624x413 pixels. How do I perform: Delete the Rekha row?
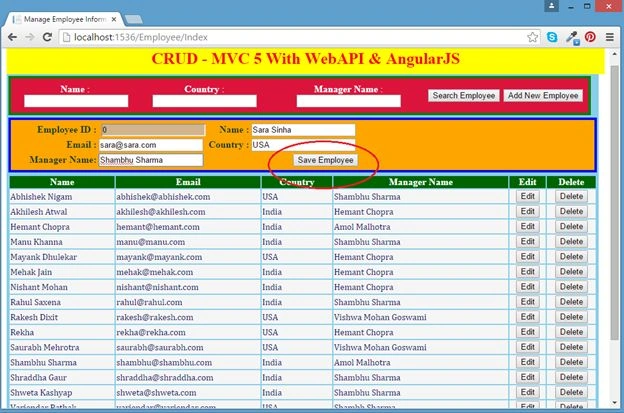pyautogui.click(x=571, y=333)
